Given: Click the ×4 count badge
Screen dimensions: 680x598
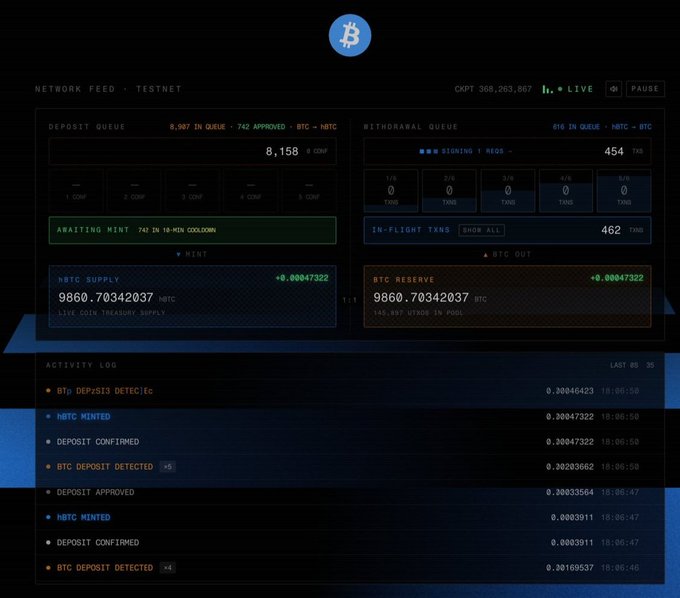Looking at the screenshot, I should point(167,568).
